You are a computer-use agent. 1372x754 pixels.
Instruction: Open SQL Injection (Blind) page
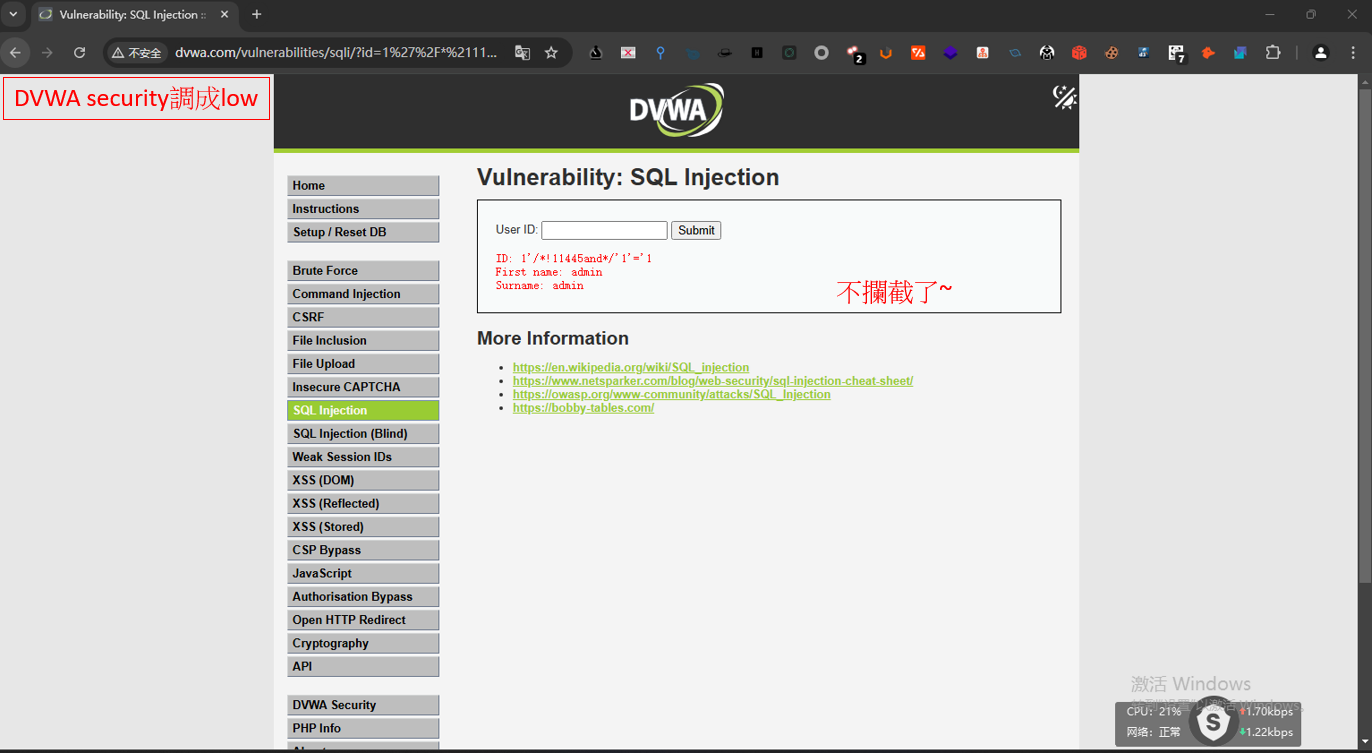(x=363, y=434)
